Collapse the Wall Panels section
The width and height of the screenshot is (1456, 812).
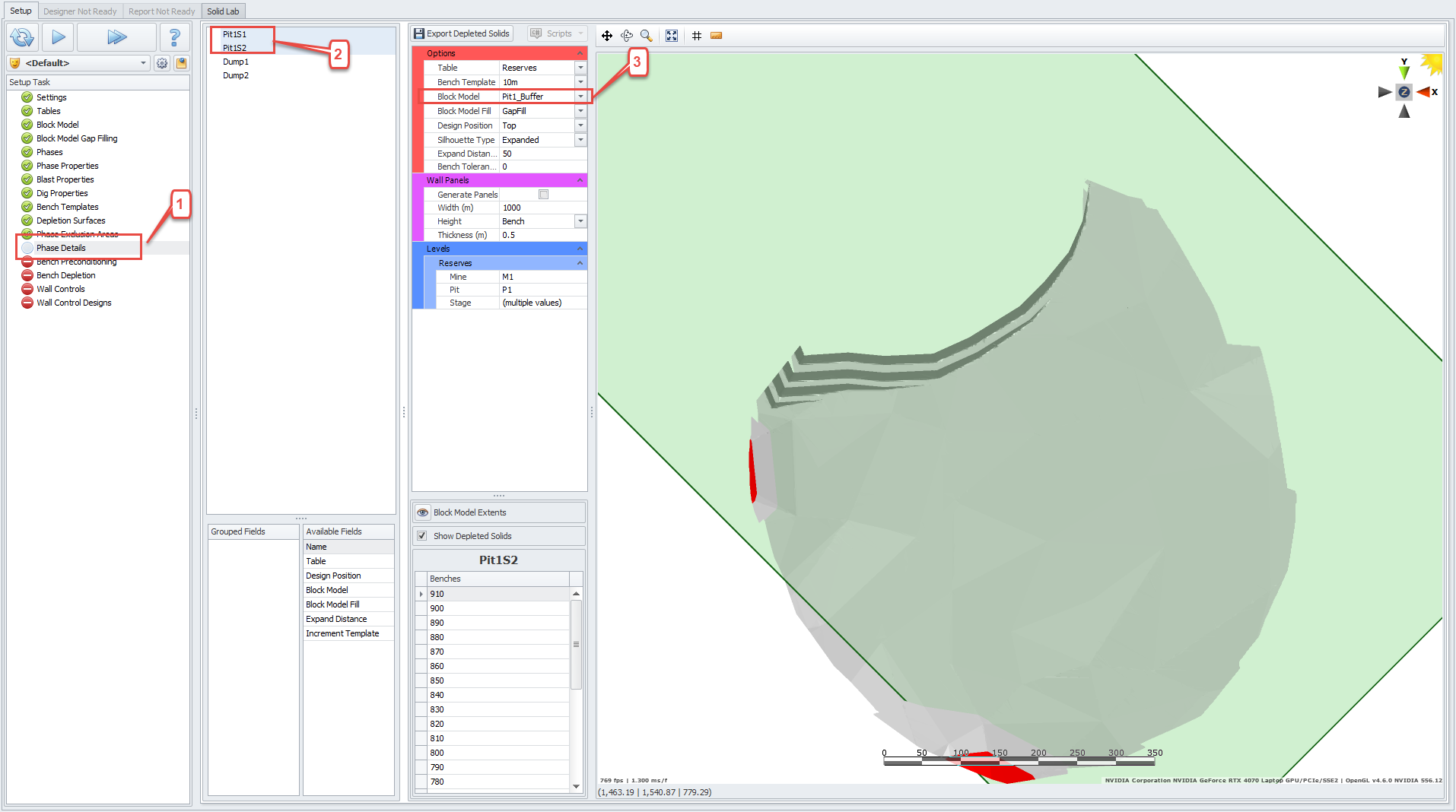(x=580, y=180)
